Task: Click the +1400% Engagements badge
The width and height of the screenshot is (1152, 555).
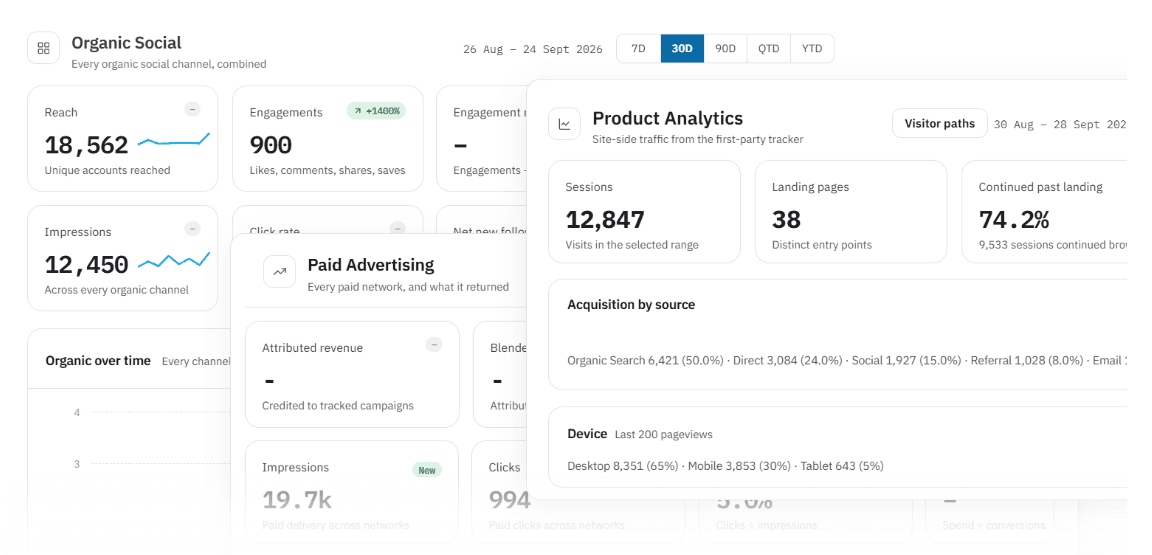Action: 377,111
